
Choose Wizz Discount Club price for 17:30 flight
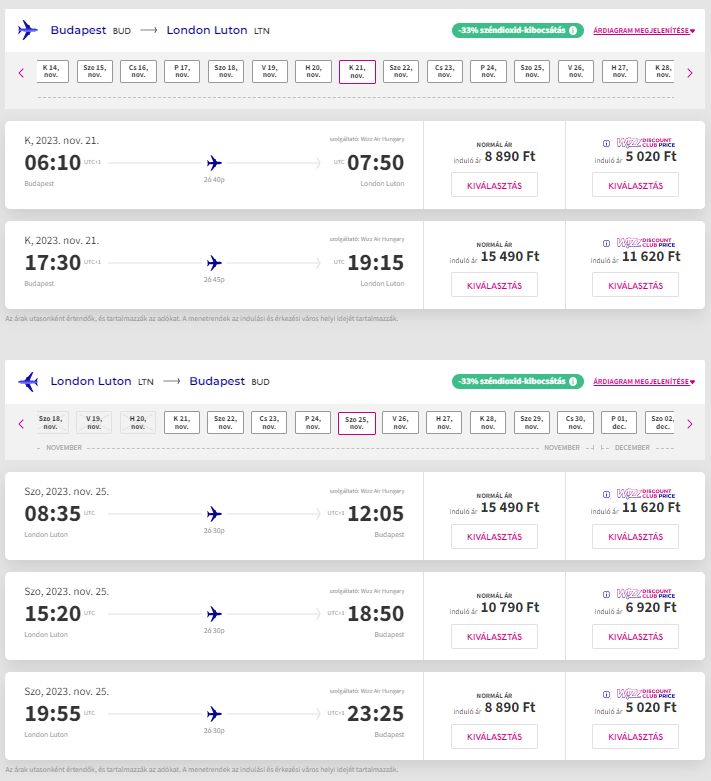635,285
